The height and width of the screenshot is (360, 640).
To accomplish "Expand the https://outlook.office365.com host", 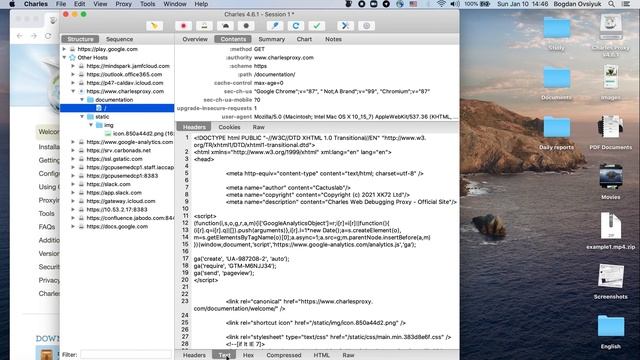I will click(x=73, y=74).
